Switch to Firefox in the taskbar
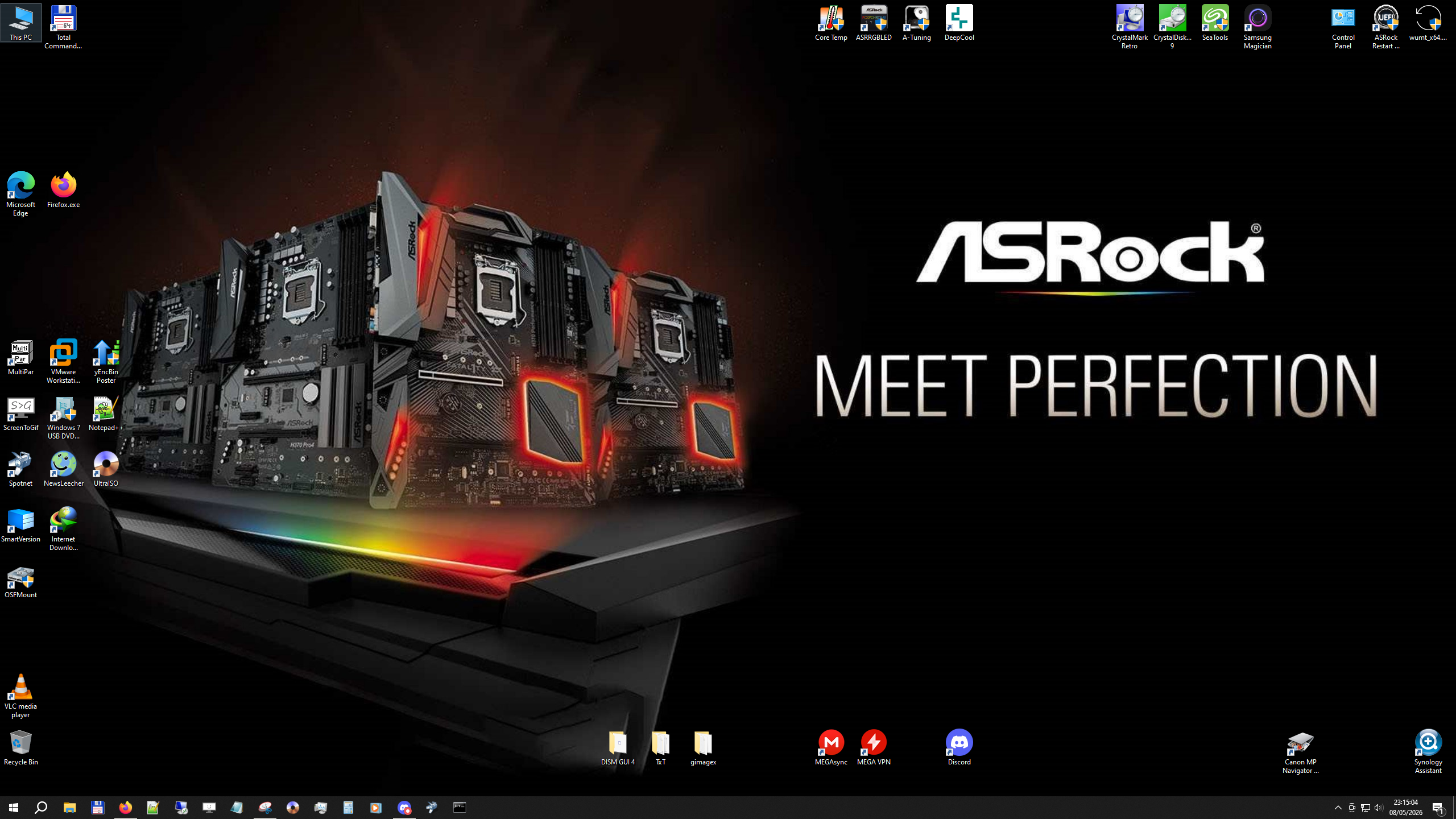 (x=125, y=808)
